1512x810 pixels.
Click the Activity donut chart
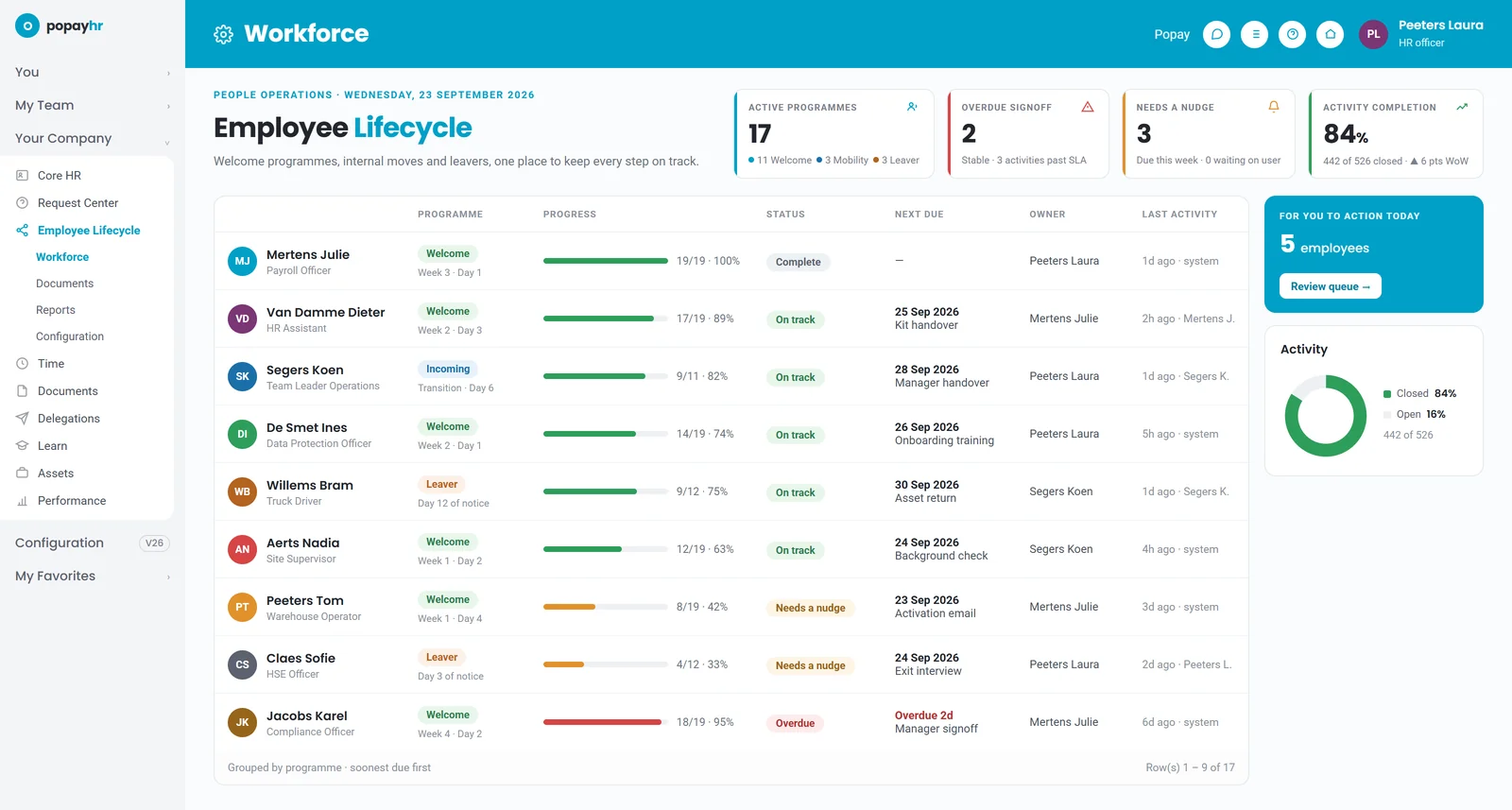click(1325, 416)
